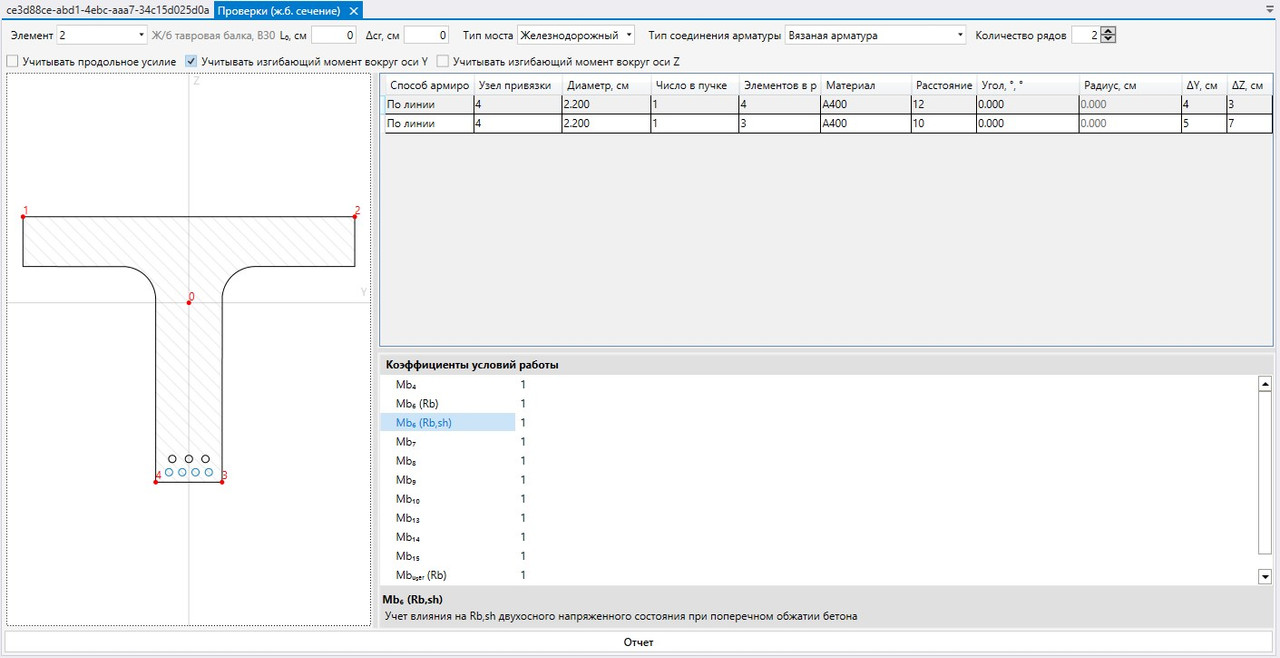Close the Проверки (ж.б. сечение) tab

354,10
